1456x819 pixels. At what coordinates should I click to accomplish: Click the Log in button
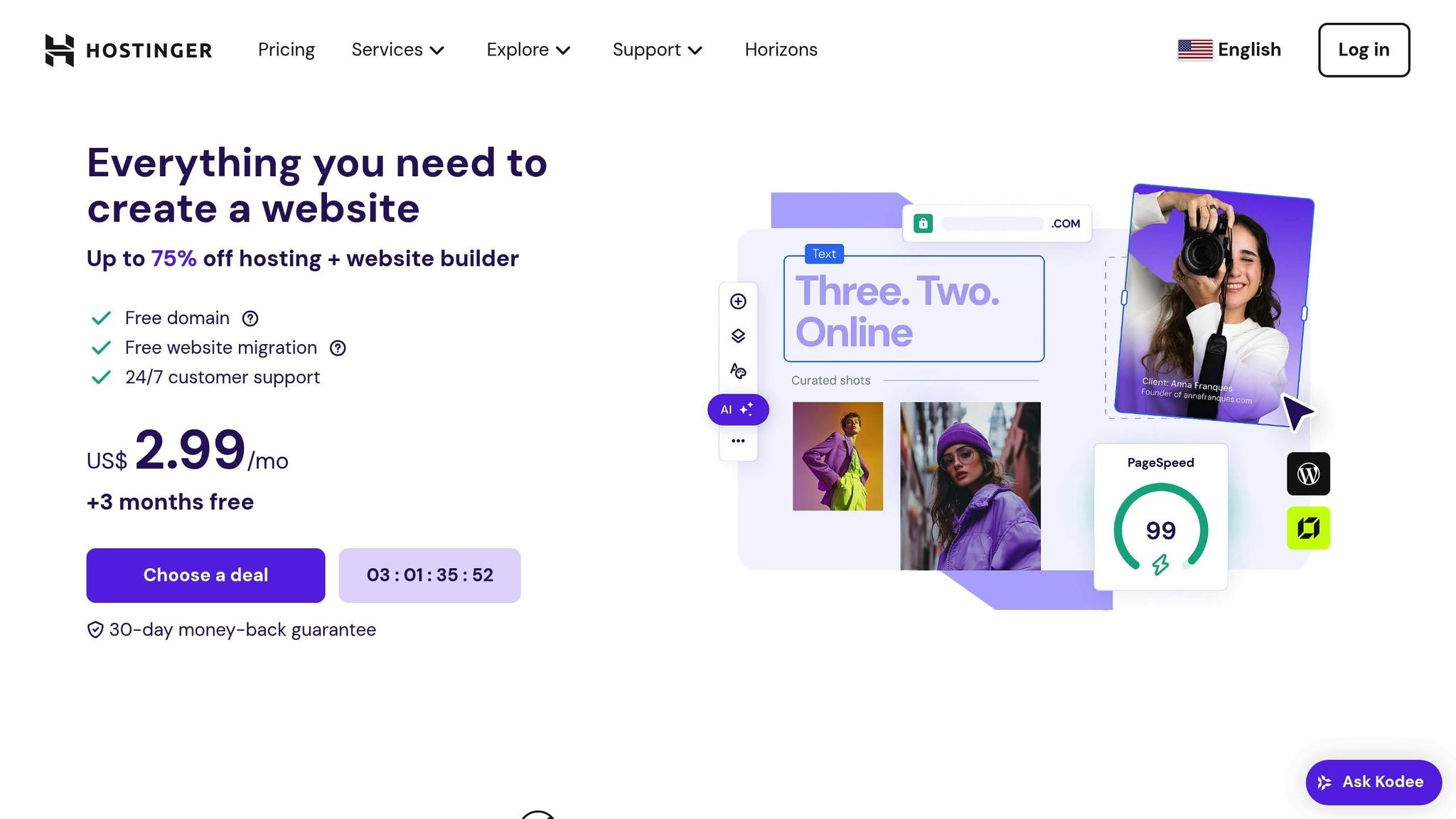tap(1364, 50)
